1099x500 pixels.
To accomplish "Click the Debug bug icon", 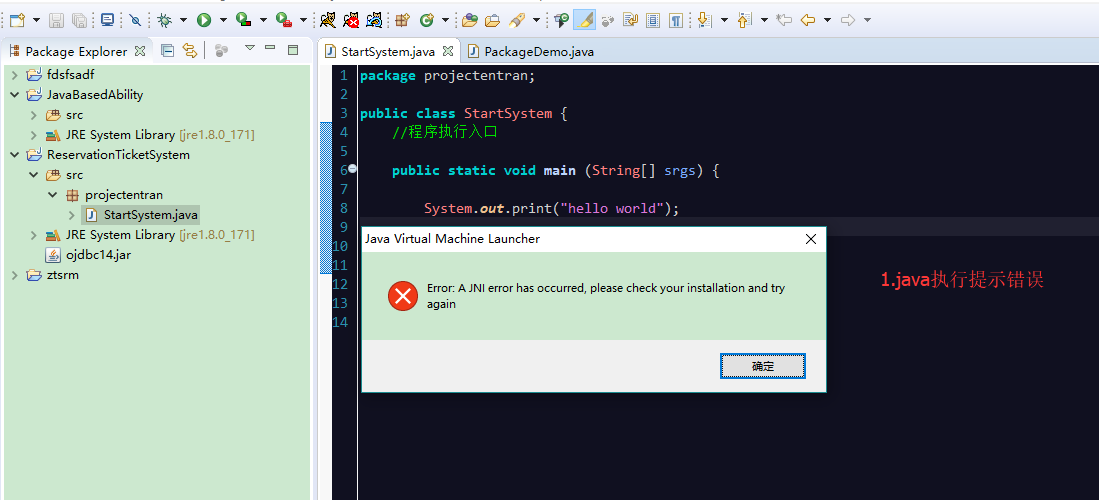I will (165, 20).
